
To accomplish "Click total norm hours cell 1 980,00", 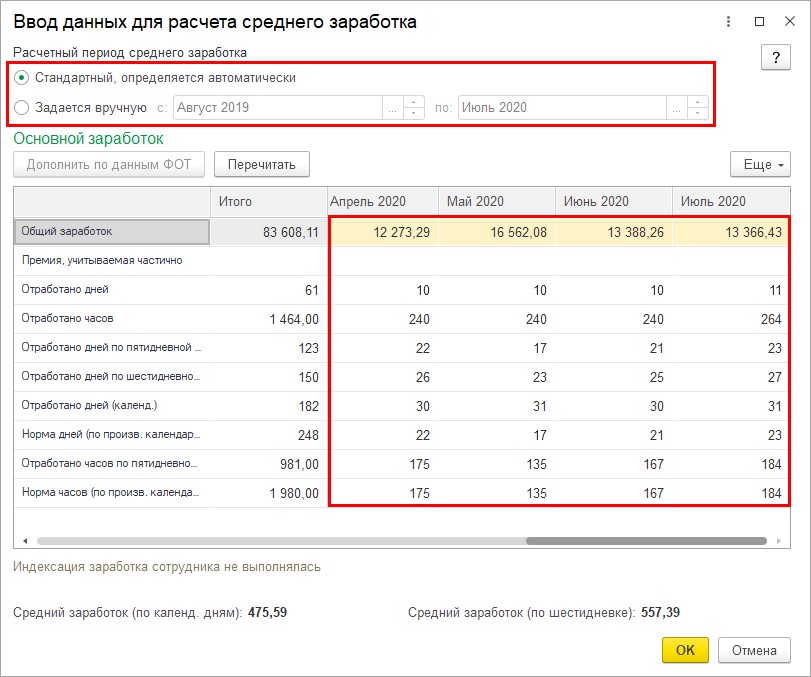I will [269, 493].
